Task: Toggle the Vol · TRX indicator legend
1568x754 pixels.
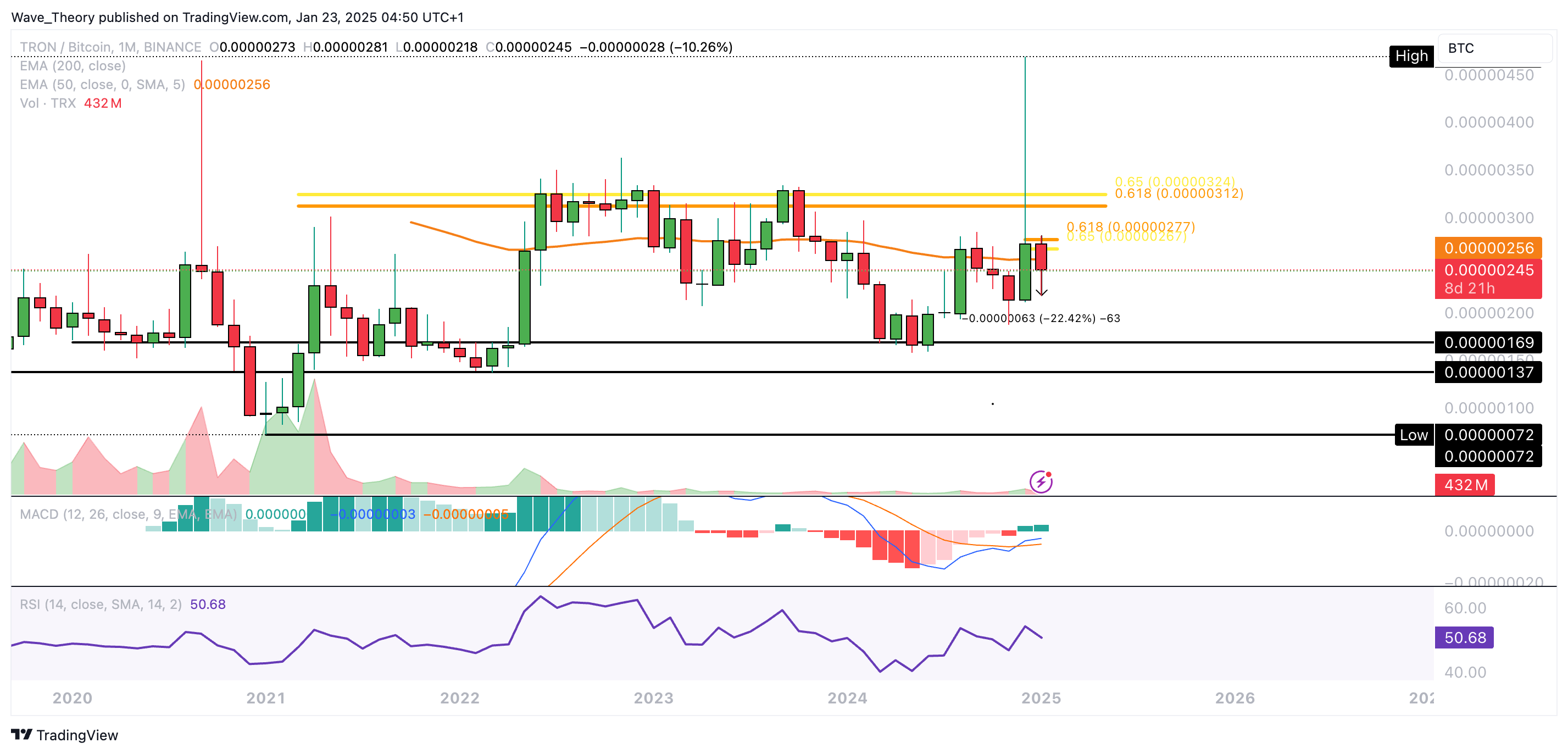Action: pyautogui.click(x=48, y=103)
